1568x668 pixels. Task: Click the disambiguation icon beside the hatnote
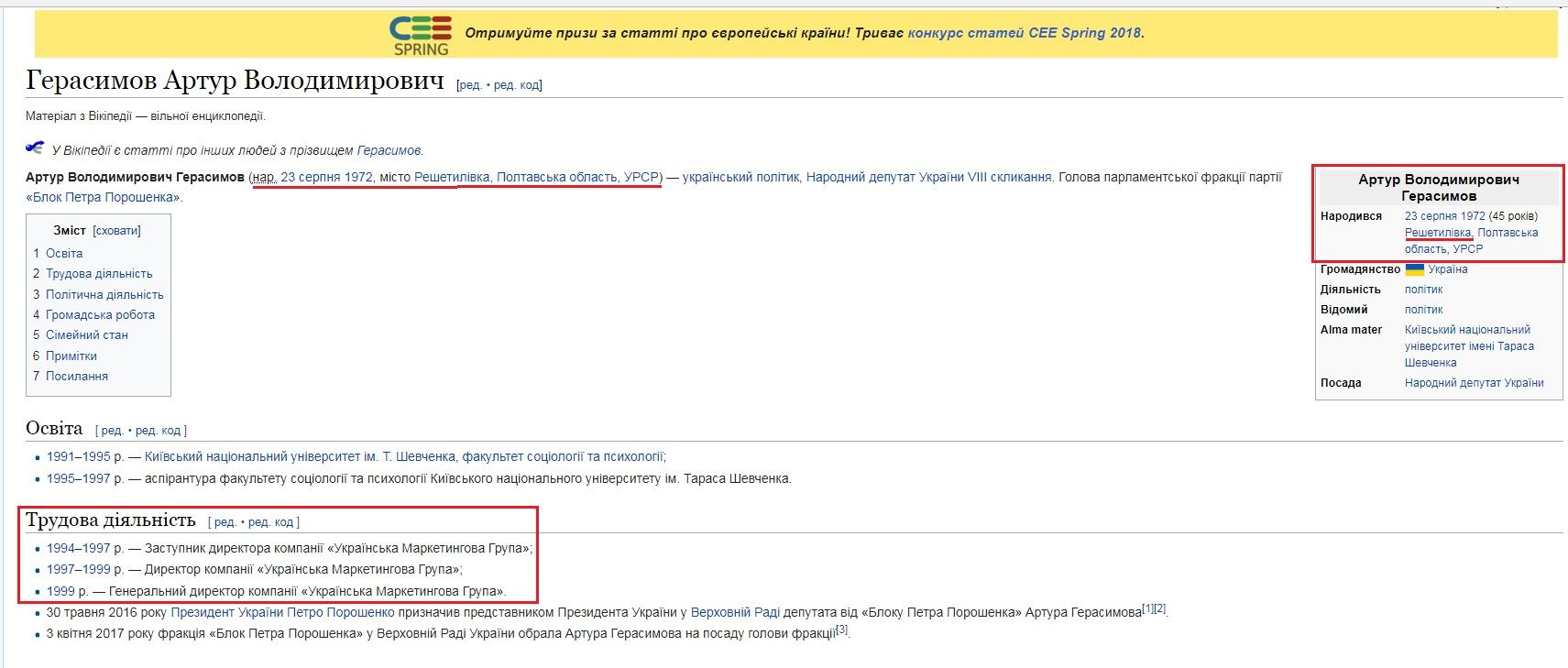pos(35,148)
